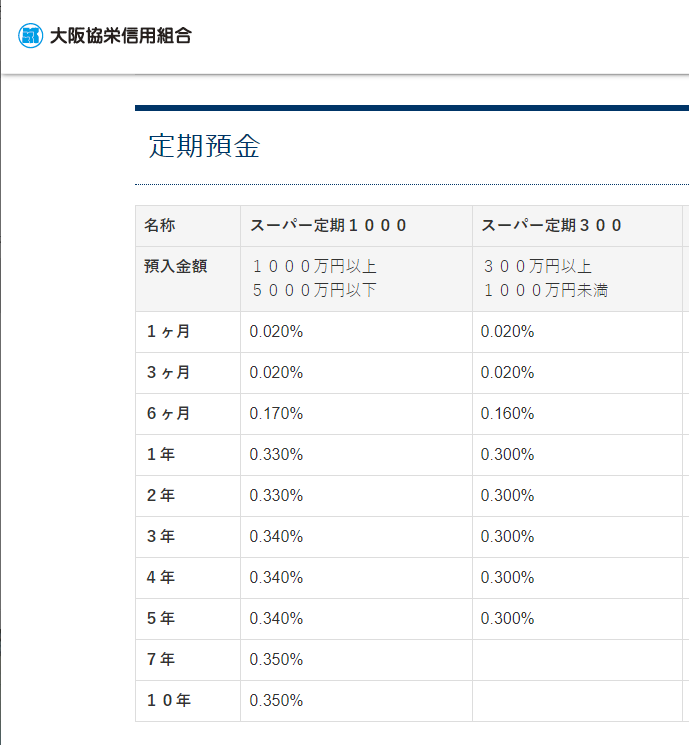Click the １０００万円未満 deposit amount text
Viewport: 689px width, 745px height.
545,290
